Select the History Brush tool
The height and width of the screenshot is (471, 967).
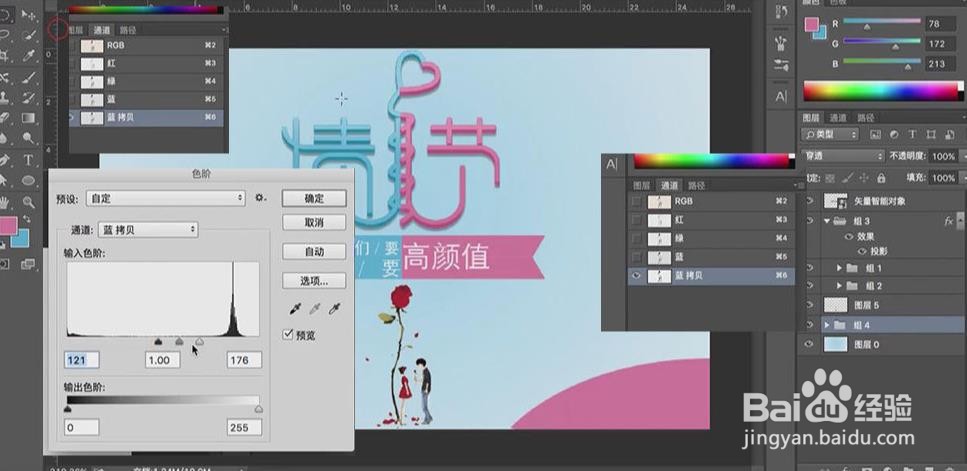click(x=29, y=97)
